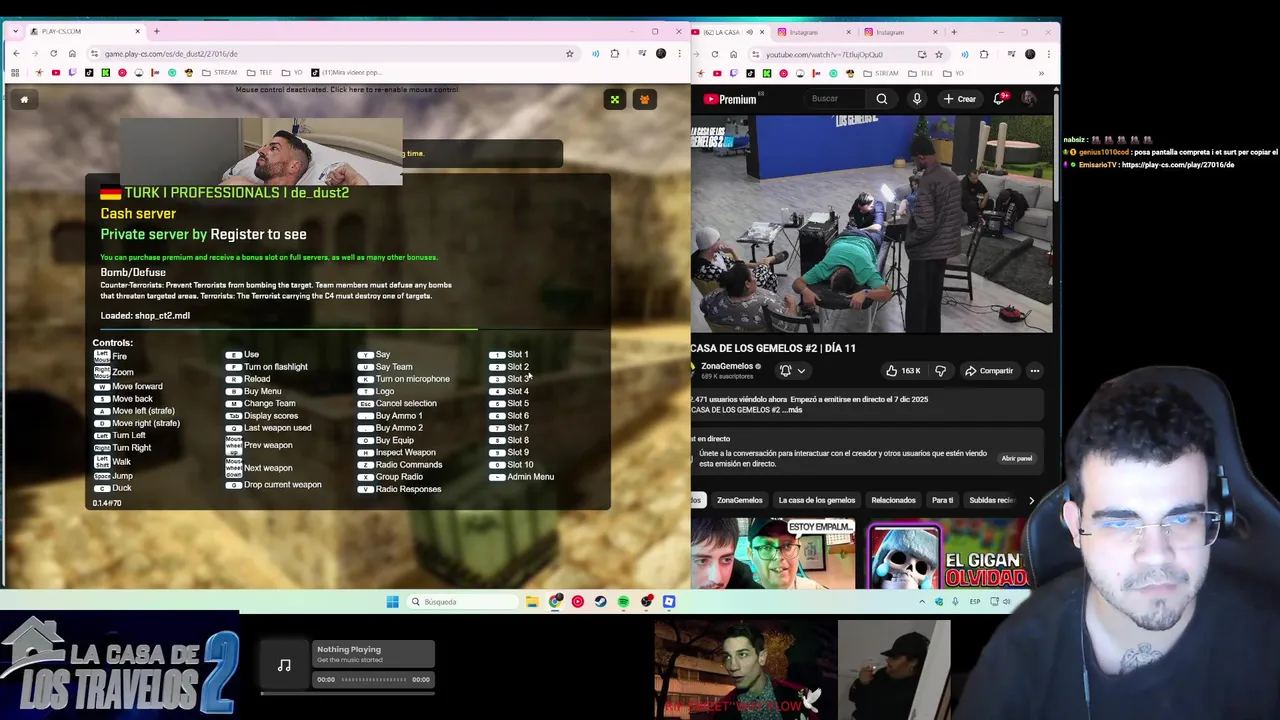Open the home icon in the game overlay
This screenshot has width=1280, height=720.
[24, 99]
